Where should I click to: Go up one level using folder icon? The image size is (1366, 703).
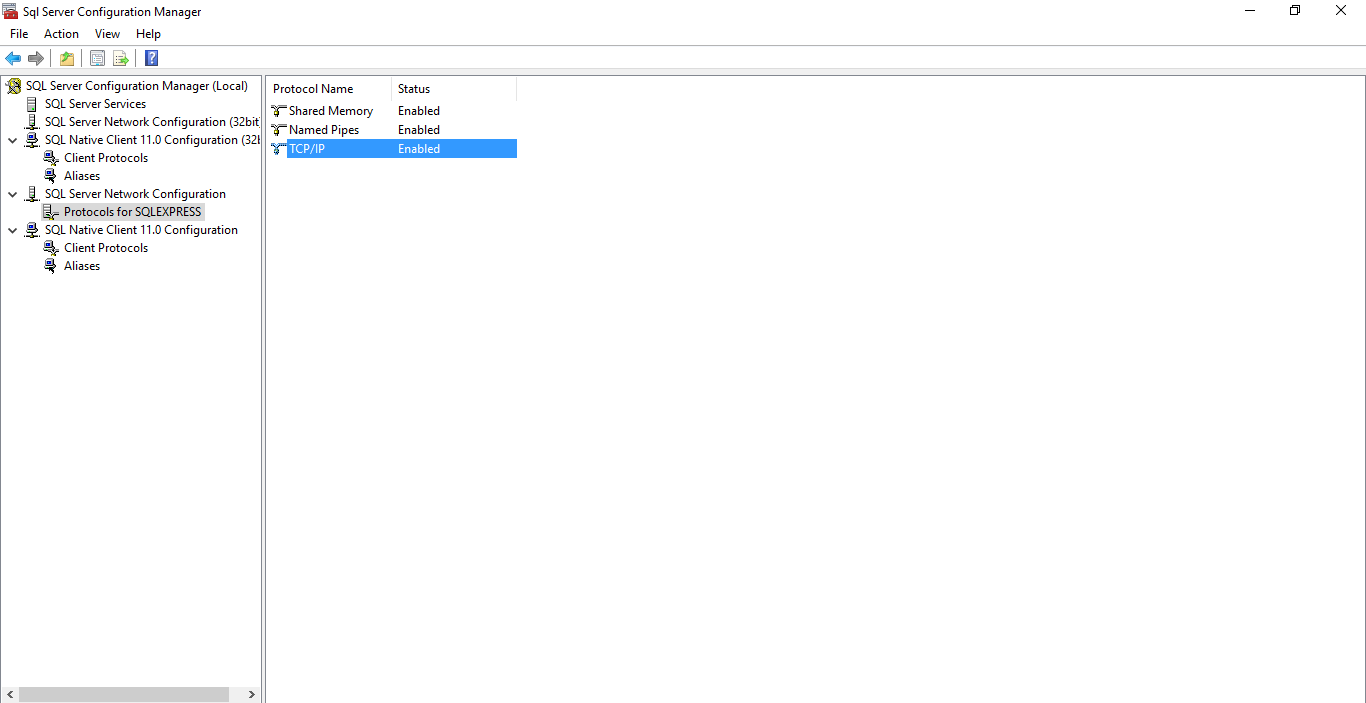pyautogui.click(x=67, y=58)
